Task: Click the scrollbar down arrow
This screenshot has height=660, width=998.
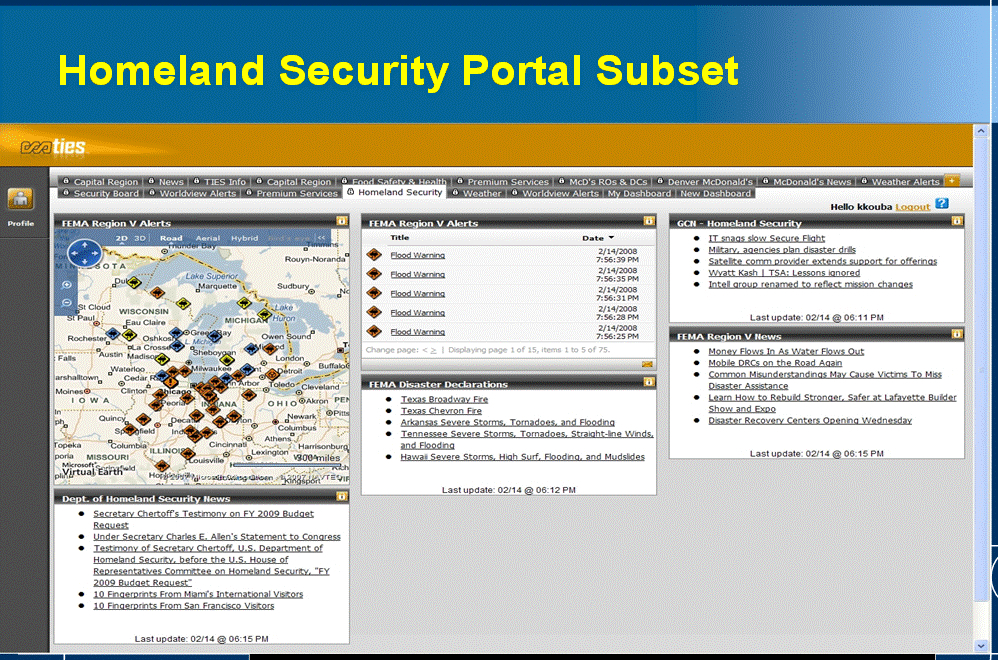Action: coord(981,645)
